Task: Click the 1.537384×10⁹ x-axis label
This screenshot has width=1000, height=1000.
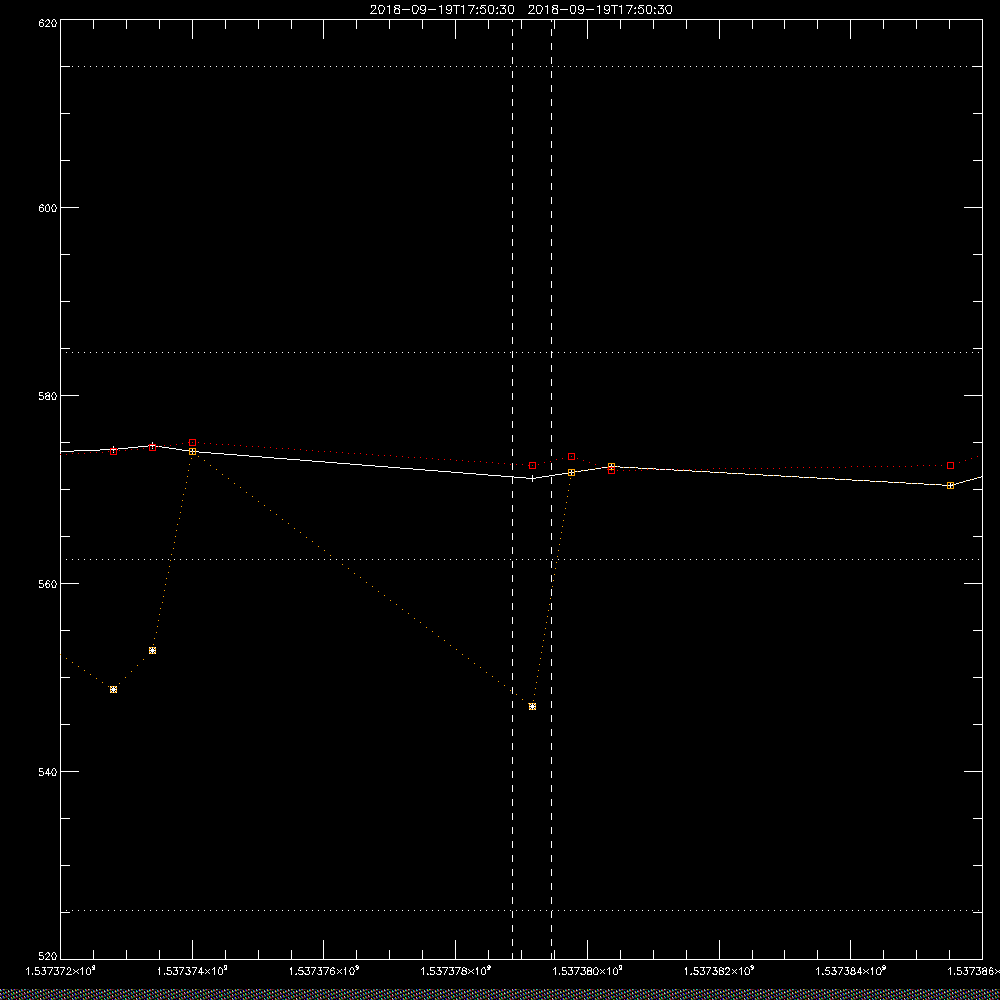Action: click(x=851, y=971)
